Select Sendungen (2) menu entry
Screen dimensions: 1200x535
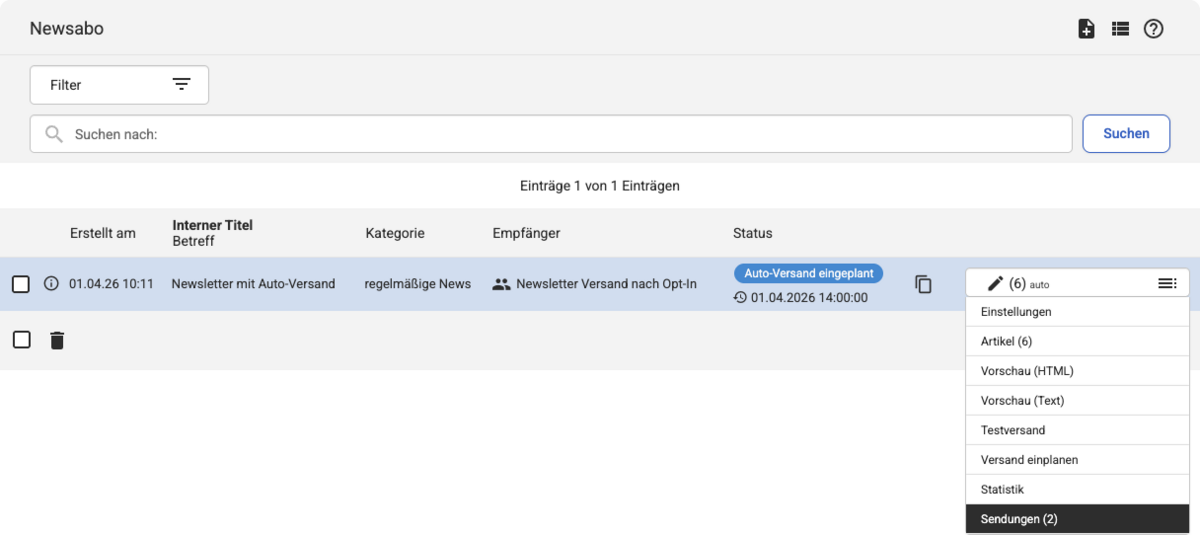pyautogui.click(x=1077, y=519)
